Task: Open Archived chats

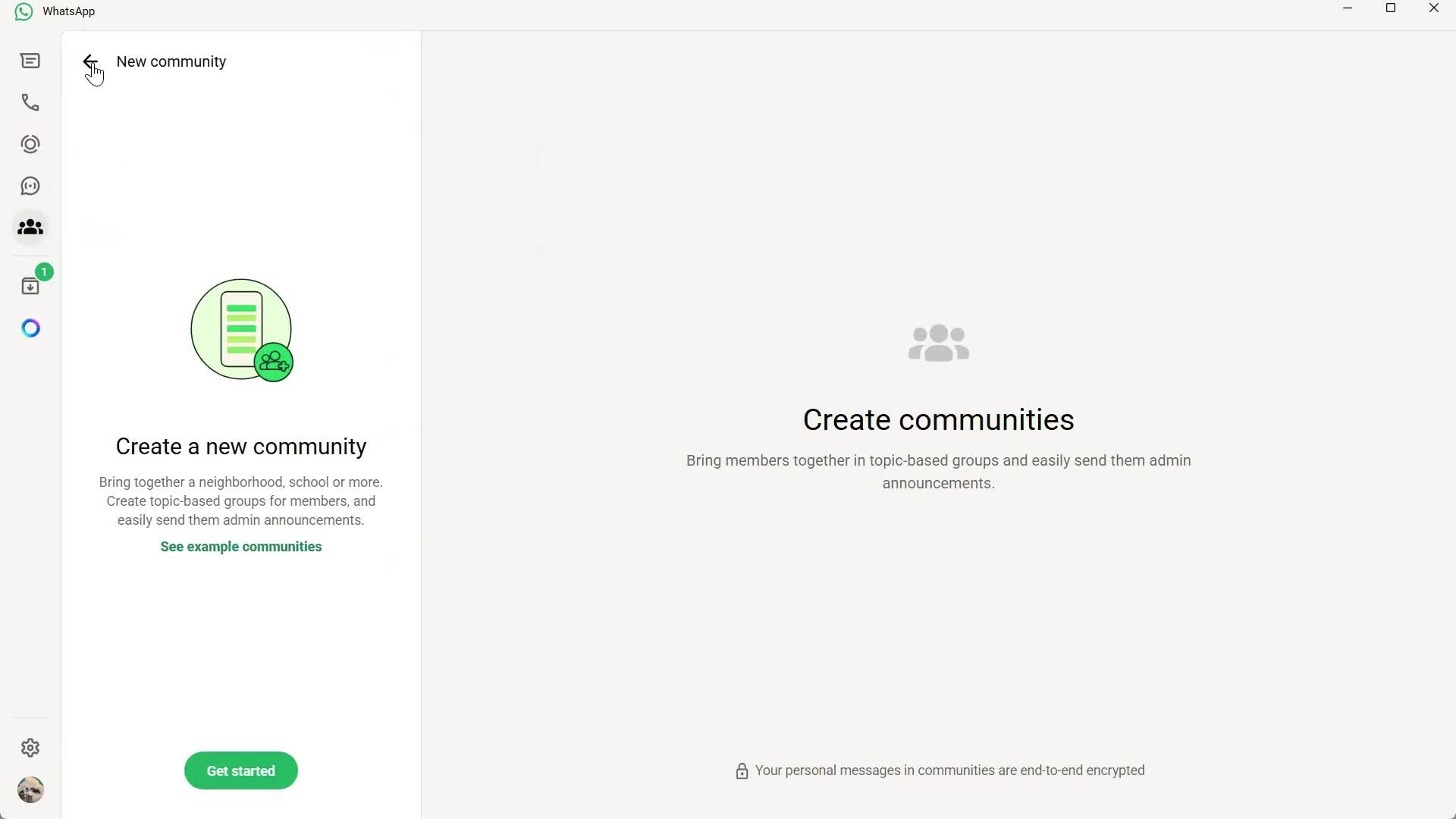Action: tap(30, 285)
